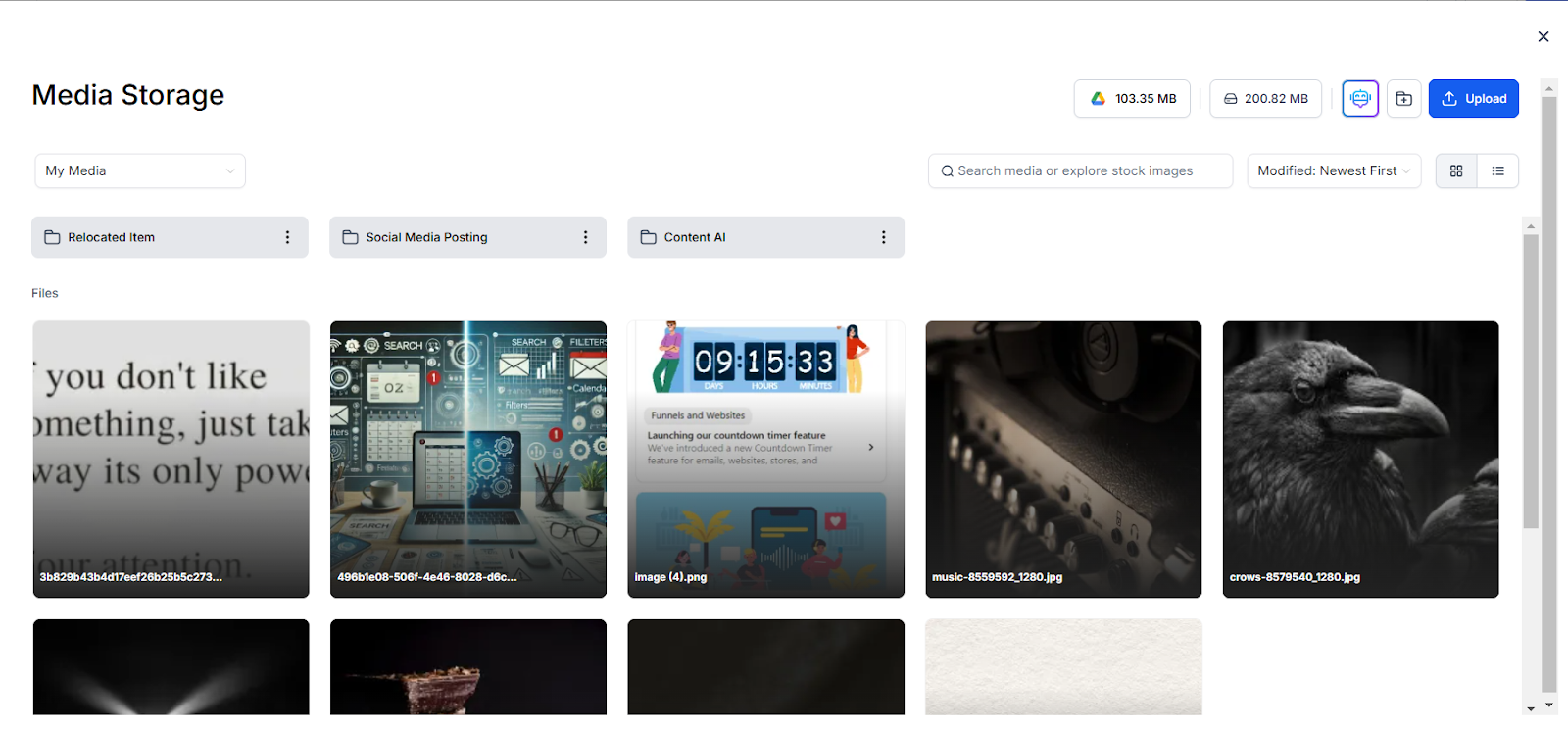Select the chocolate cake image thumbnail
The width and height of the screenshot is (1568, 729).
point(468,667)
